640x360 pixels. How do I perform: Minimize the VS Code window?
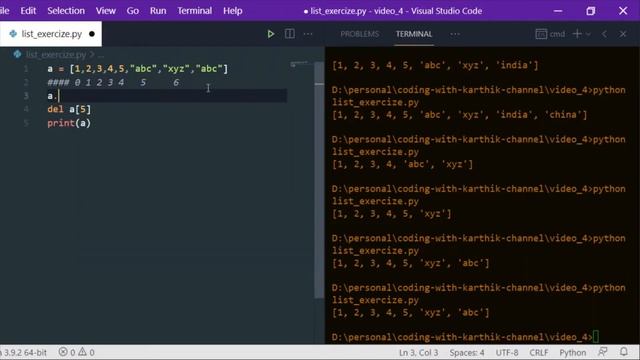pos(558,11)
